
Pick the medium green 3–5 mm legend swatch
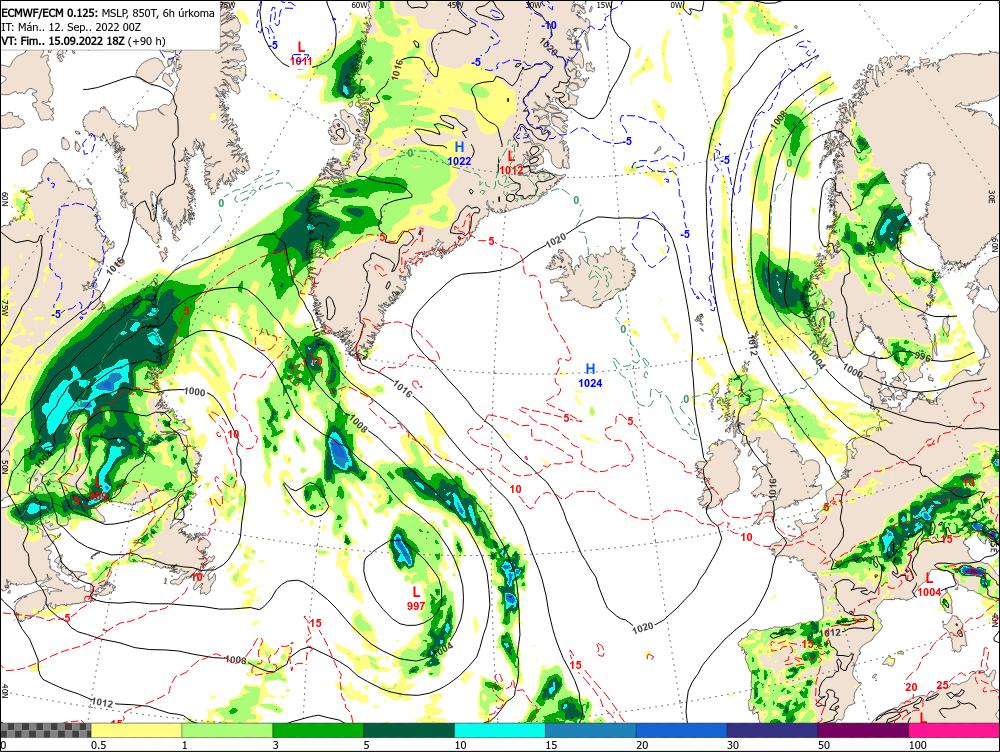318,730
